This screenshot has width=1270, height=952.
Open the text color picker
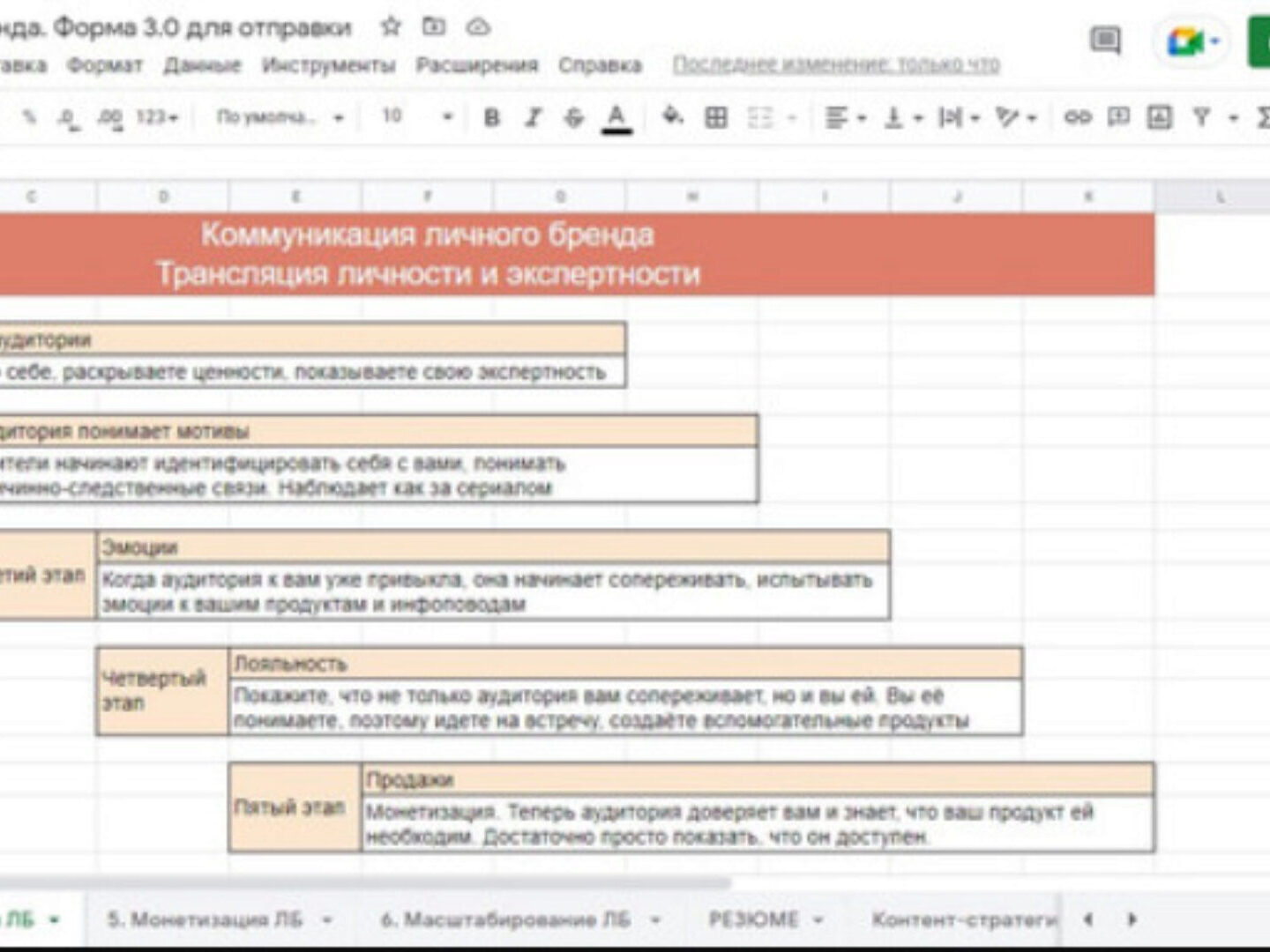(x=616, y=117)
